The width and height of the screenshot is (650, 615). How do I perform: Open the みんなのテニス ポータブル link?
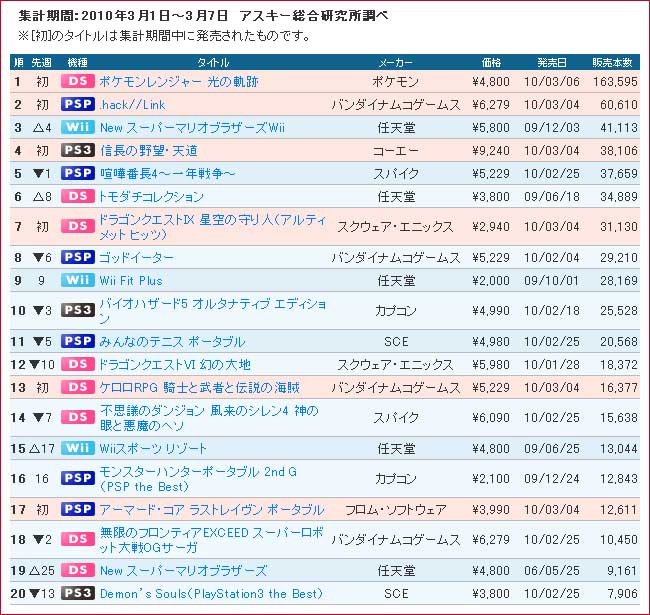[172, 341]
